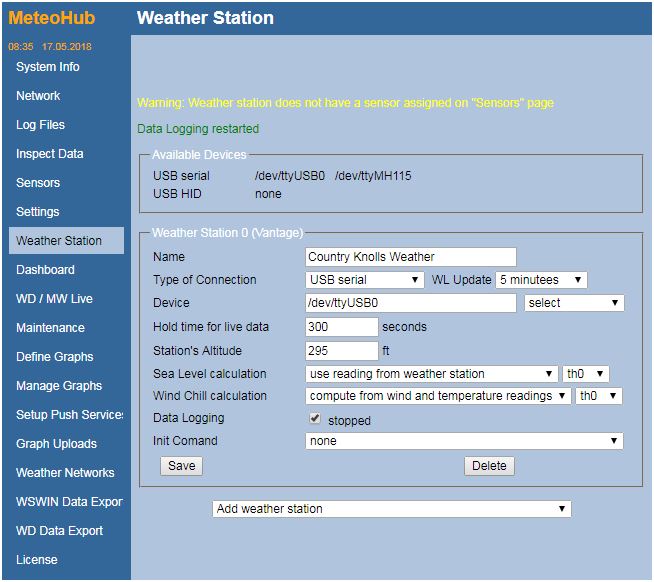This screenshot has width=654, height=582.
Task: Open the WL Update interval dropdown
Action: point(541,280)
